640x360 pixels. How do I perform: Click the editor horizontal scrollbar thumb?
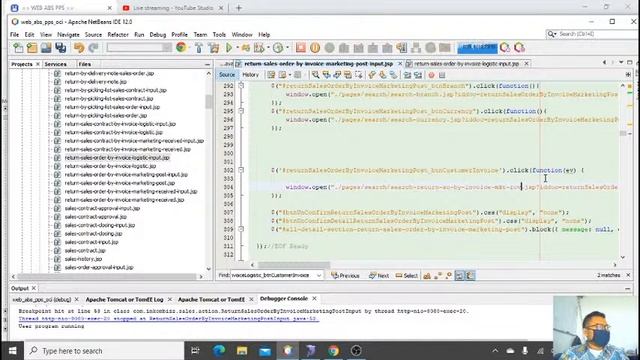294,265
